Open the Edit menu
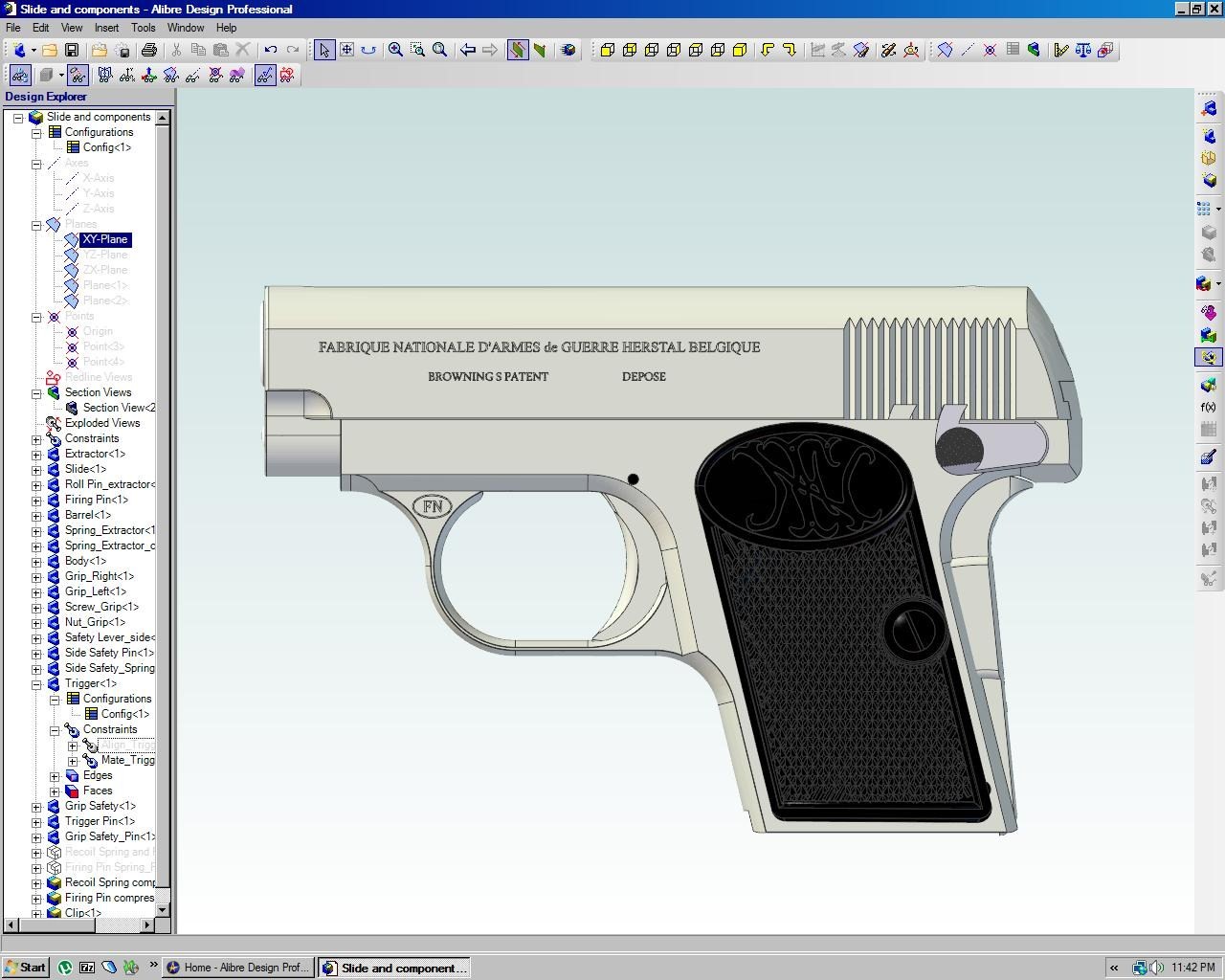The image size is (1225, 980). click(40, 28)
